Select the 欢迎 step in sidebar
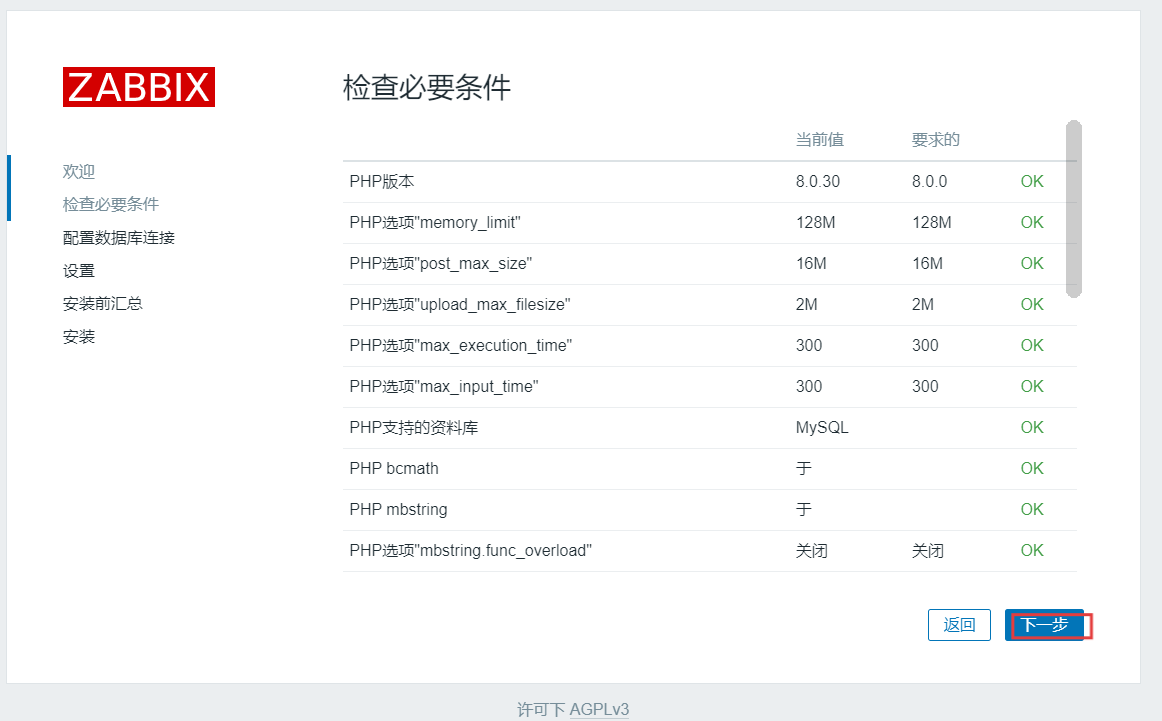 click(x=79, y=171)
